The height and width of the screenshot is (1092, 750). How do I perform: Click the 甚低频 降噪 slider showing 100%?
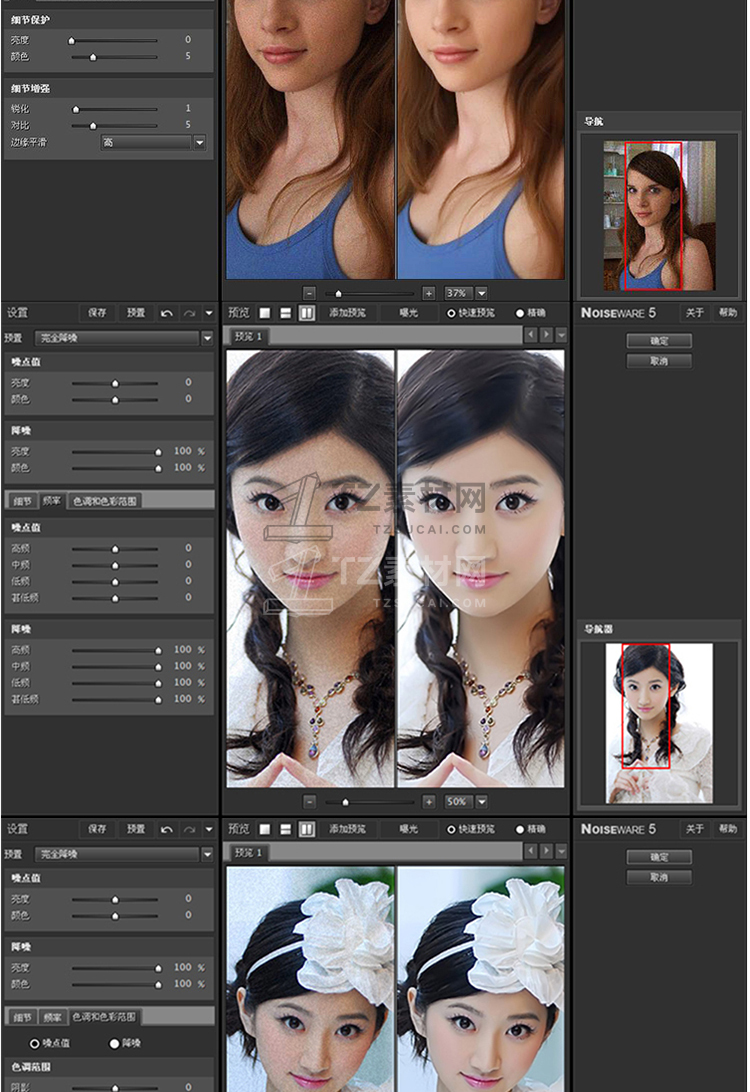pos(116,699)
